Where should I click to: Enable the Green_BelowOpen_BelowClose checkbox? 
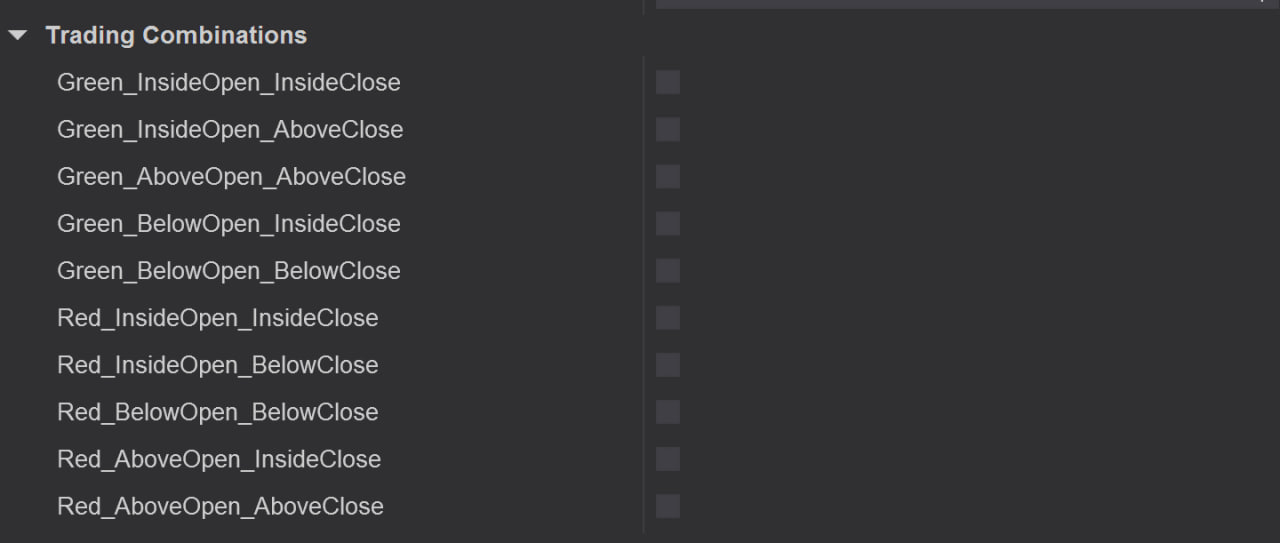668,270
